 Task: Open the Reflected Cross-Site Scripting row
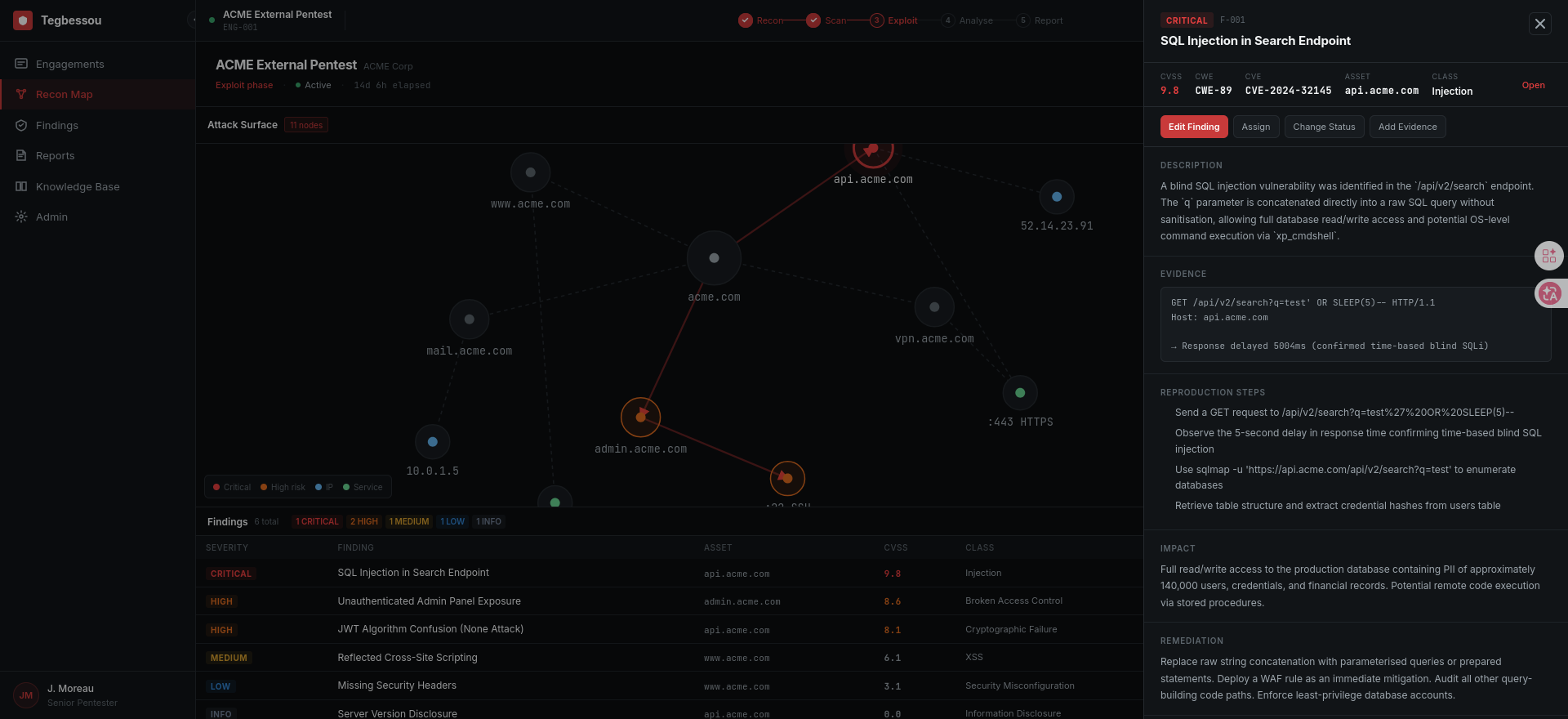(x=670, y=658)
